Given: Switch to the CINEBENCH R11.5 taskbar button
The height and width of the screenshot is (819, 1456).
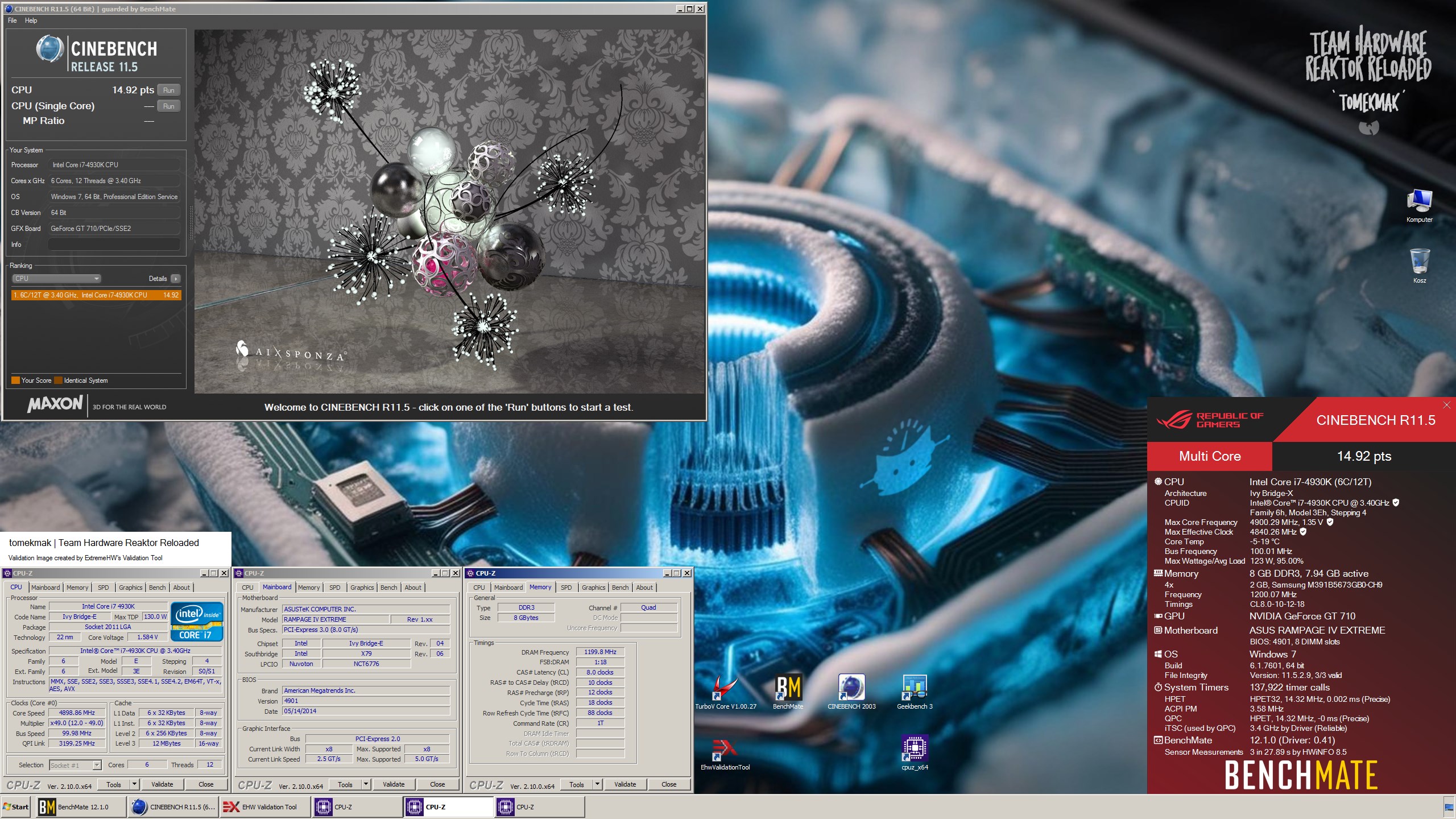Looking at the screenshot, I should (173, 806).
